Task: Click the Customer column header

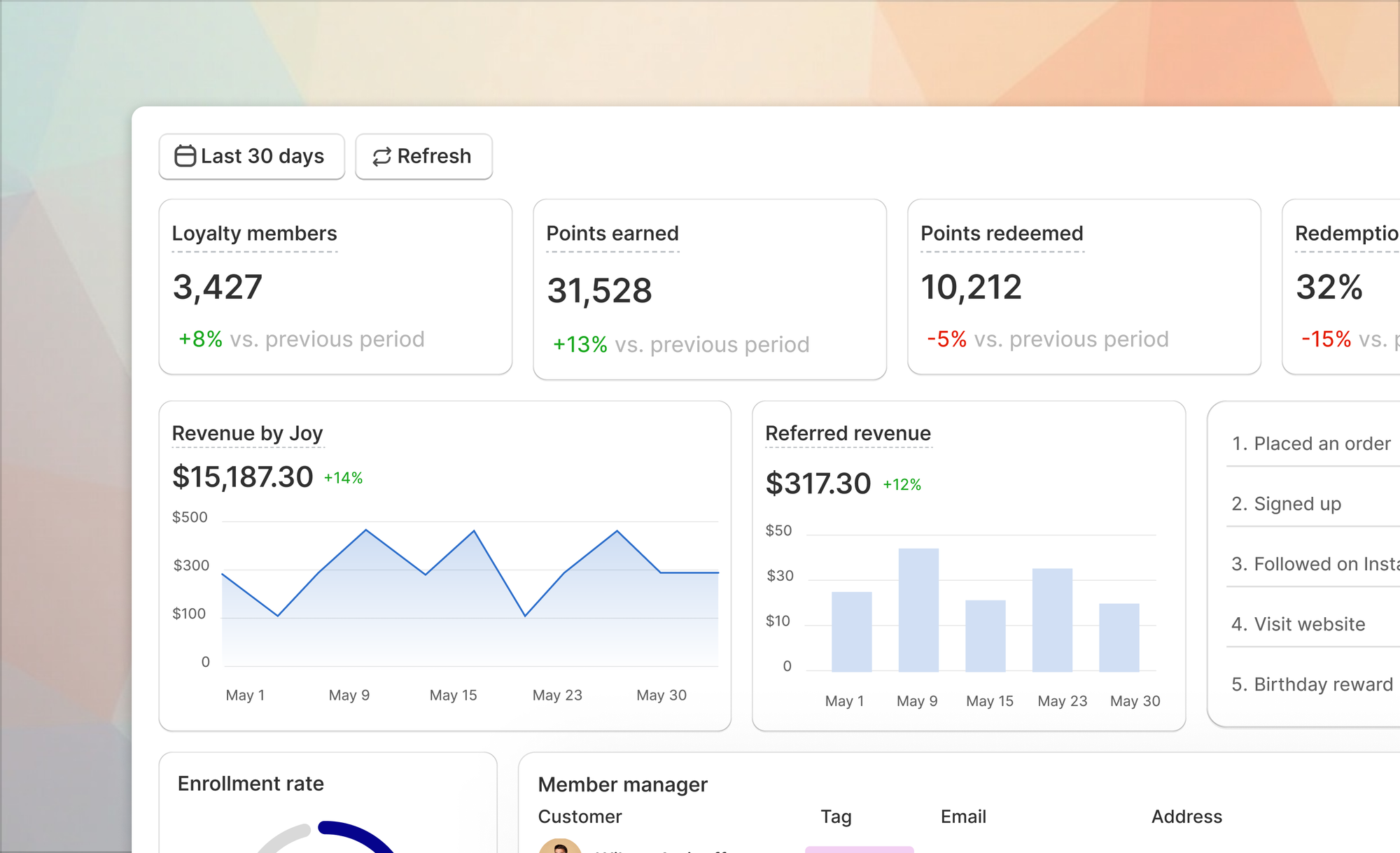Action: (x=580, y=817)
